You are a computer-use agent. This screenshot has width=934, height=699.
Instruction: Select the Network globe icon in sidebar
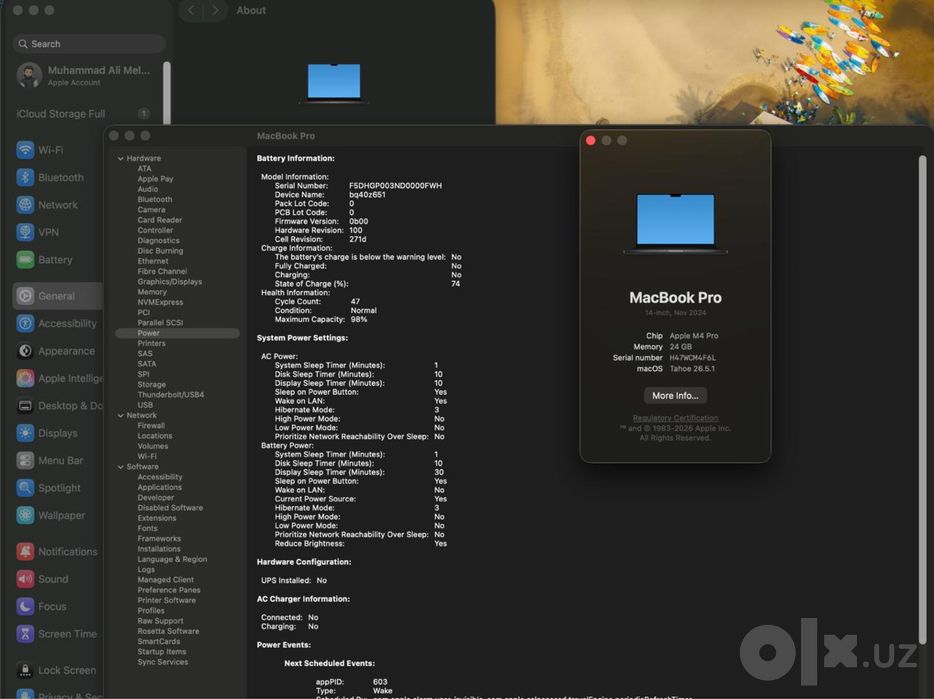pyautogui.click(x=25, y=204)
